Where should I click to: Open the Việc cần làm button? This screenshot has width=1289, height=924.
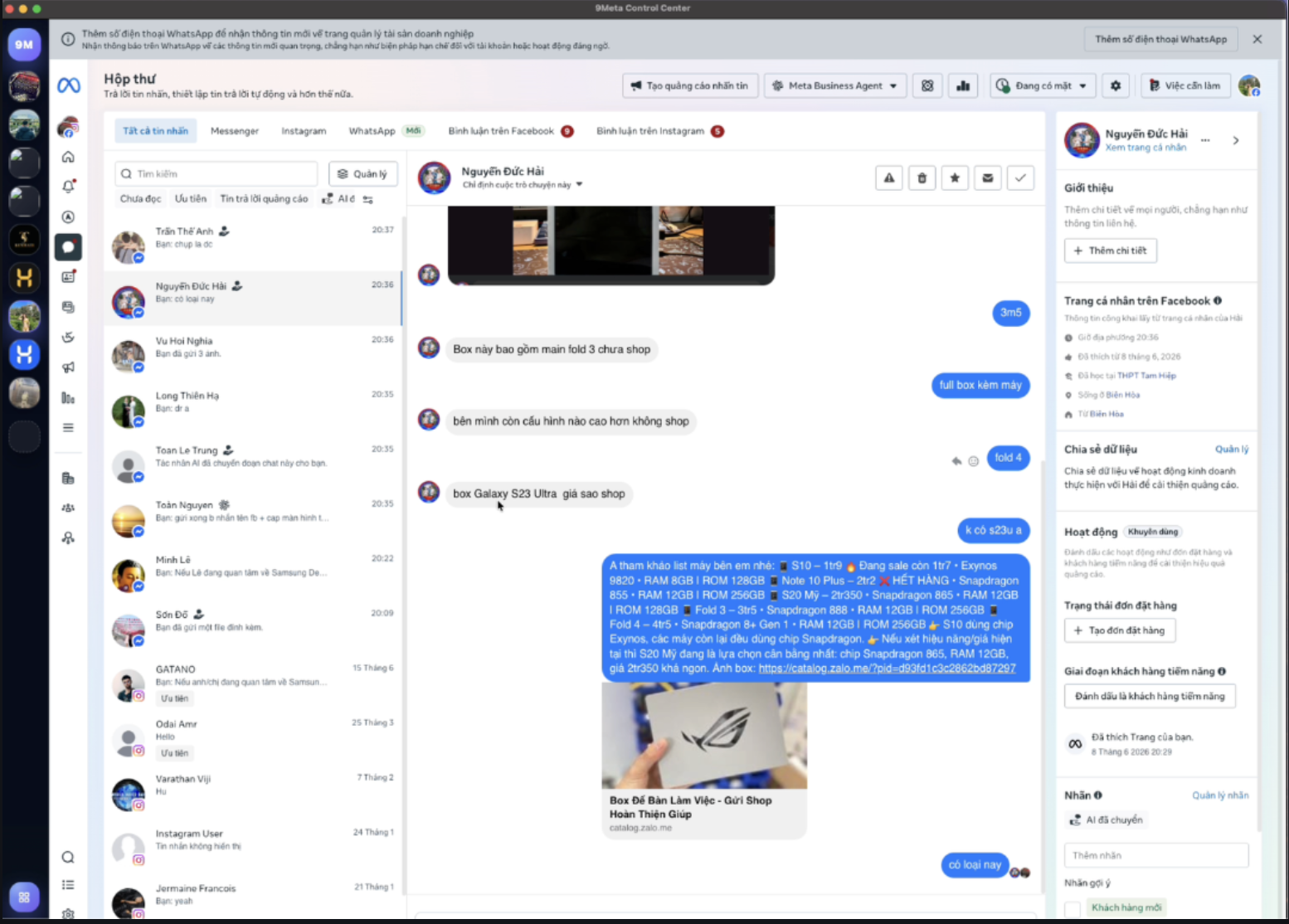(1185, 85)
